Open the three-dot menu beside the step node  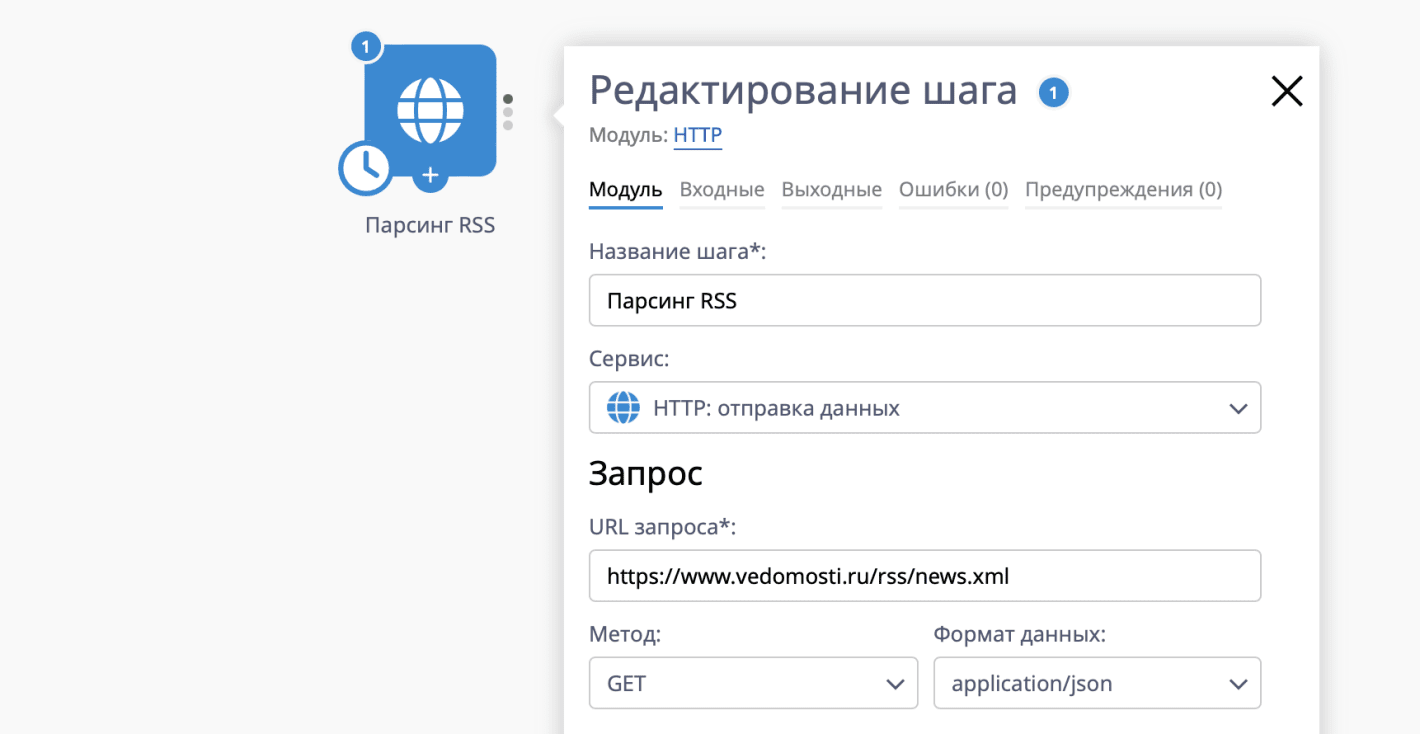pos(508,110)
